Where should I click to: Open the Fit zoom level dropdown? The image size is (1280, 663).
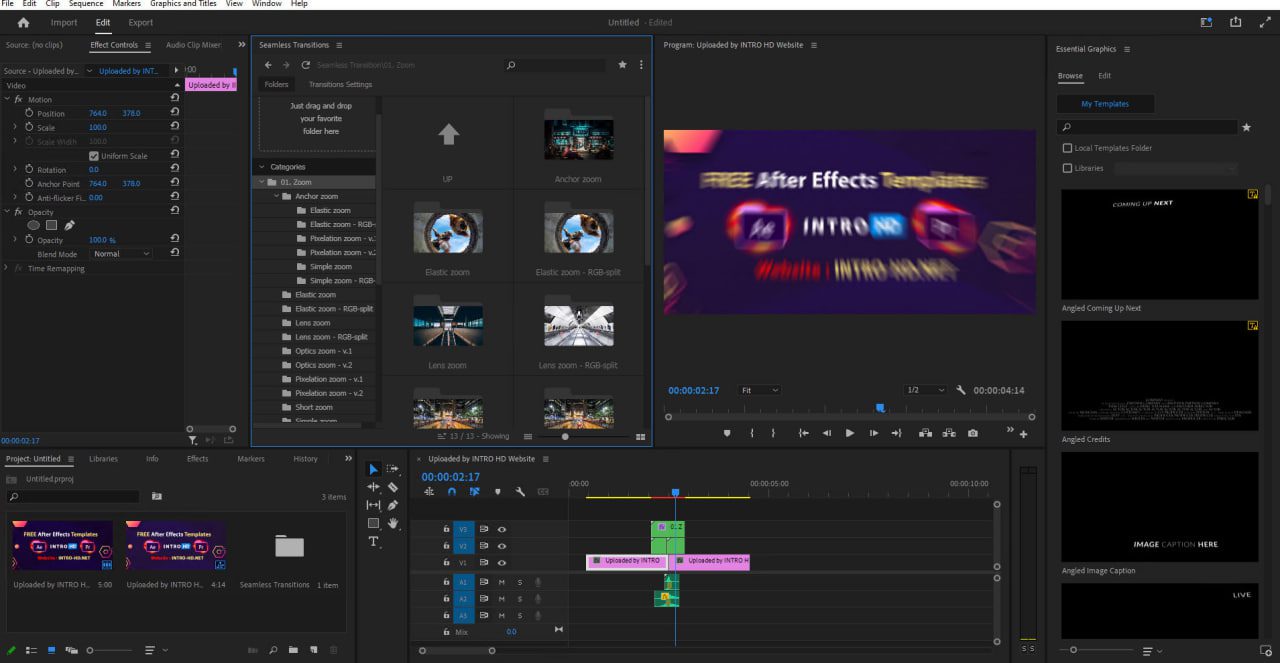[x=760, y=390]
